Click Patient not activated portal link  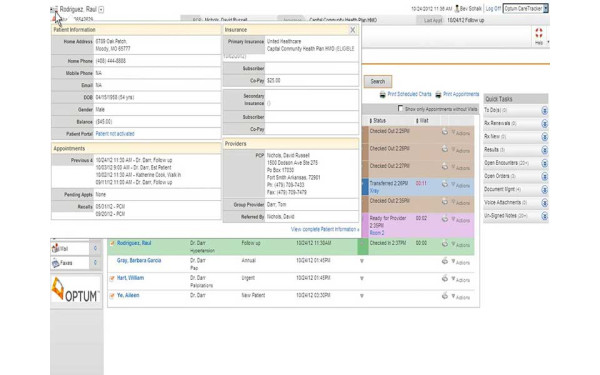coord(115,134)
